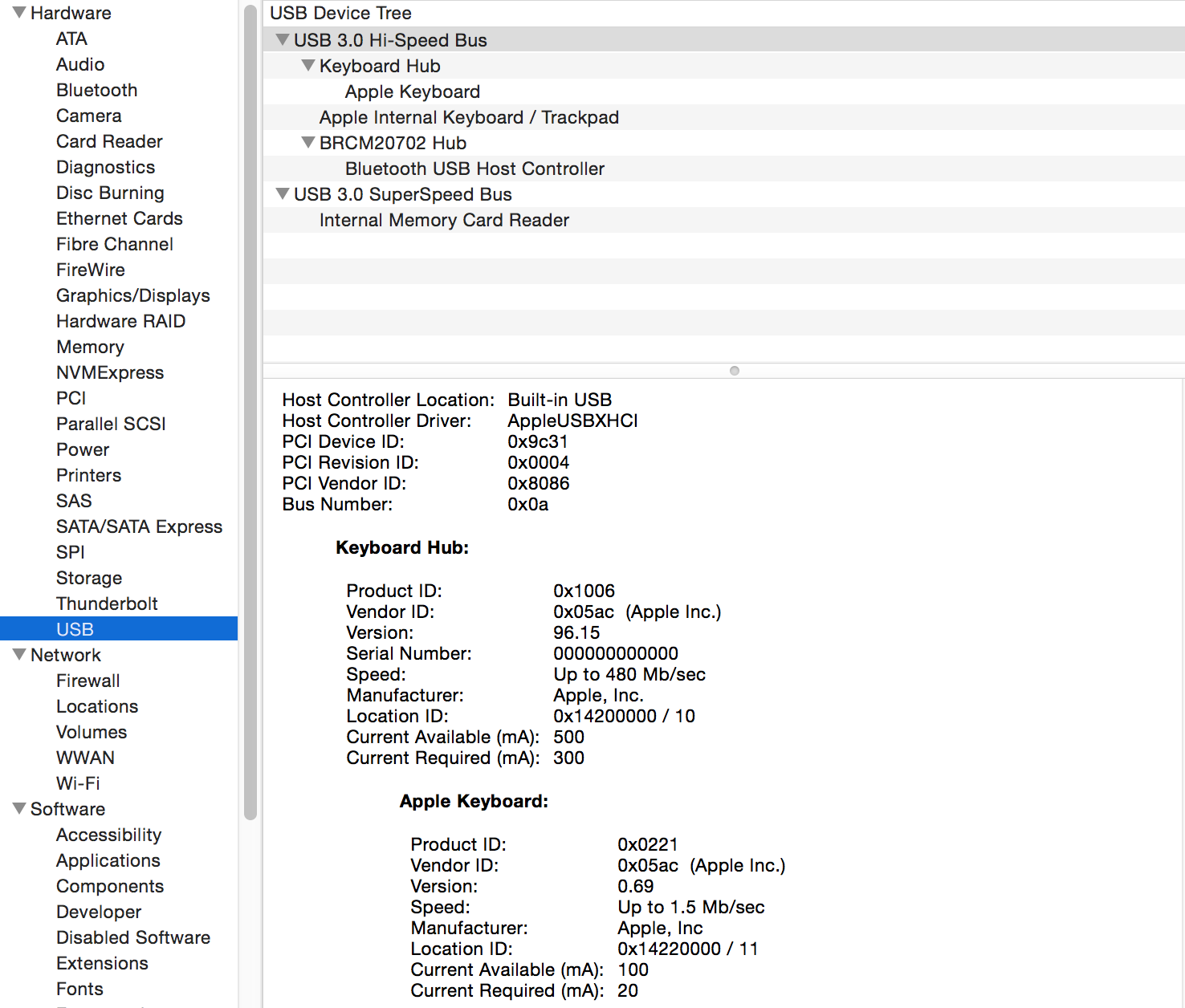Select Hardware RAID in the sidebar
The height and width of the screenshot is (1008, 1185).
(120, 321)
